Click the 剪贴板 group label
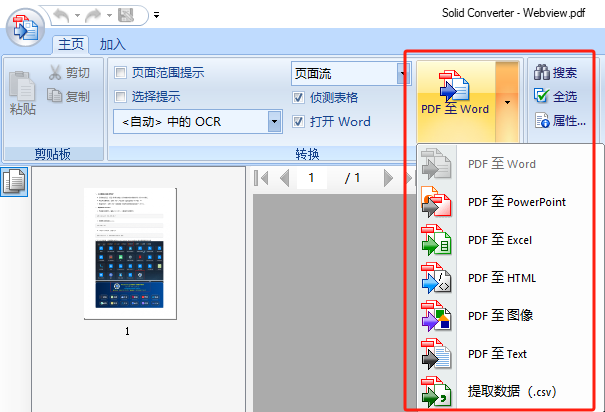Viewport: 605px width, 412px height. (53, 154)
